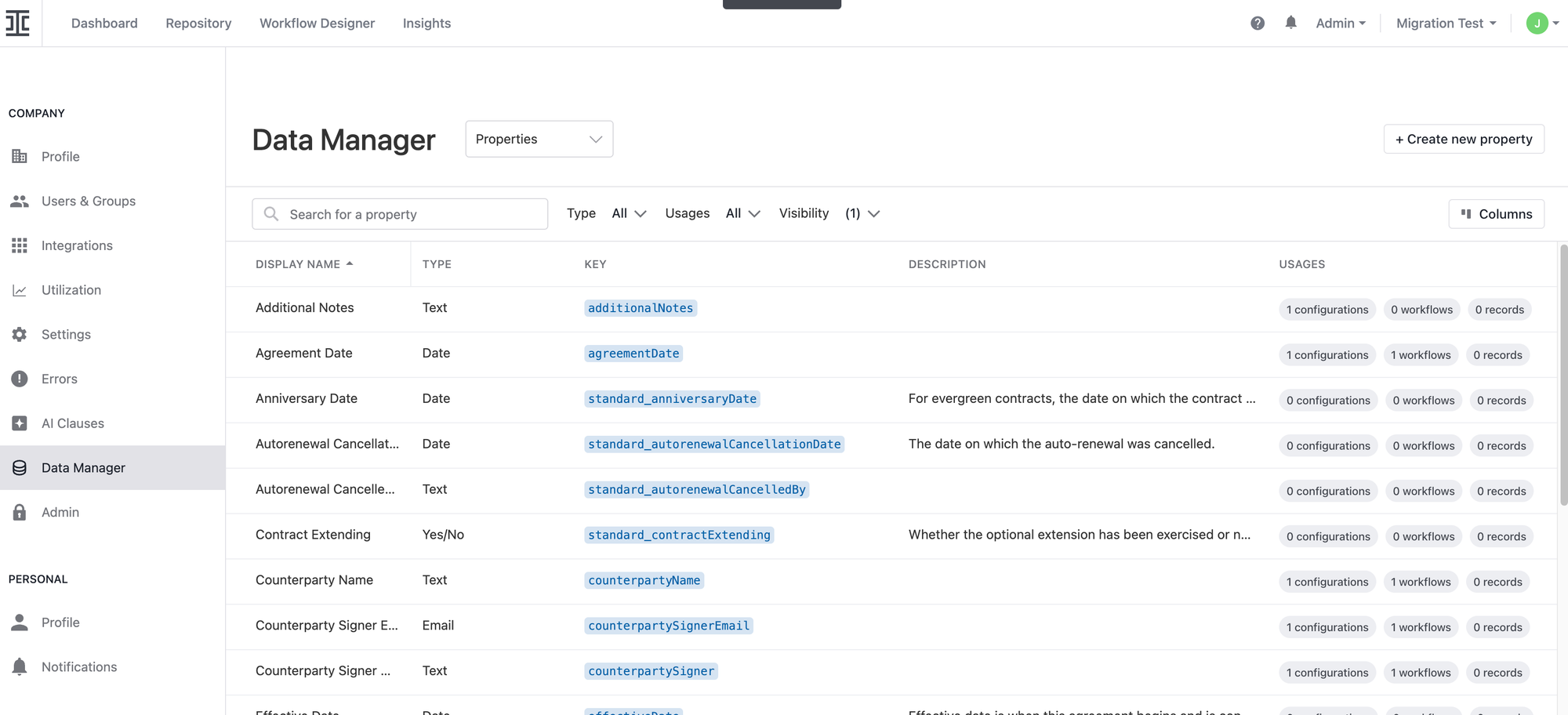The height and width of the screenshot is (715, 1568).
Task: Open notifications bell in top bar
Action: coord(1290,23)
